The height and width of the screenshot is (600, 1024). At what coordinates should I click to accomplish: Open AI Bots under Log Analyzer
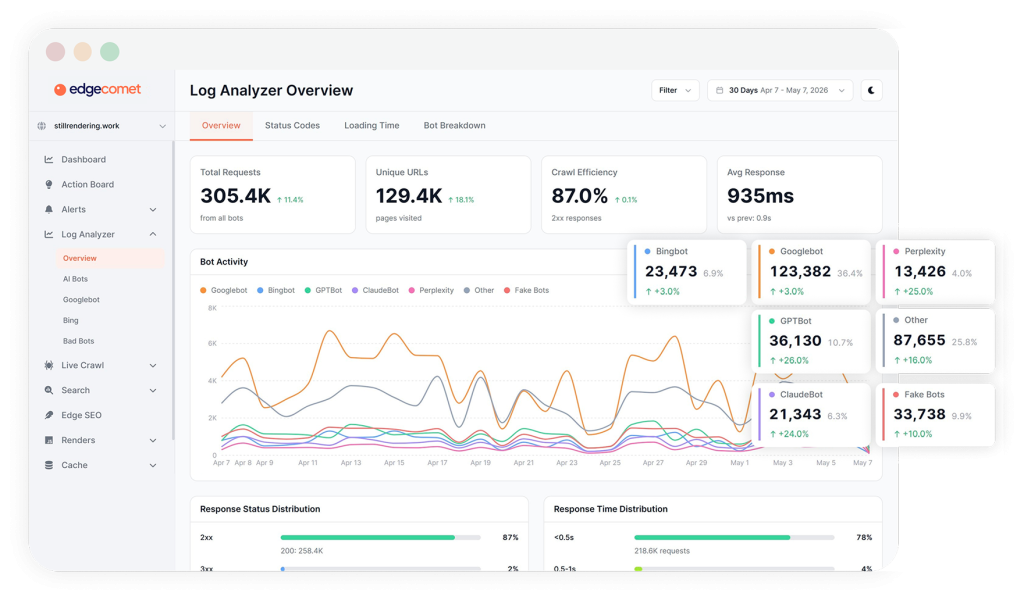point(75,279)
